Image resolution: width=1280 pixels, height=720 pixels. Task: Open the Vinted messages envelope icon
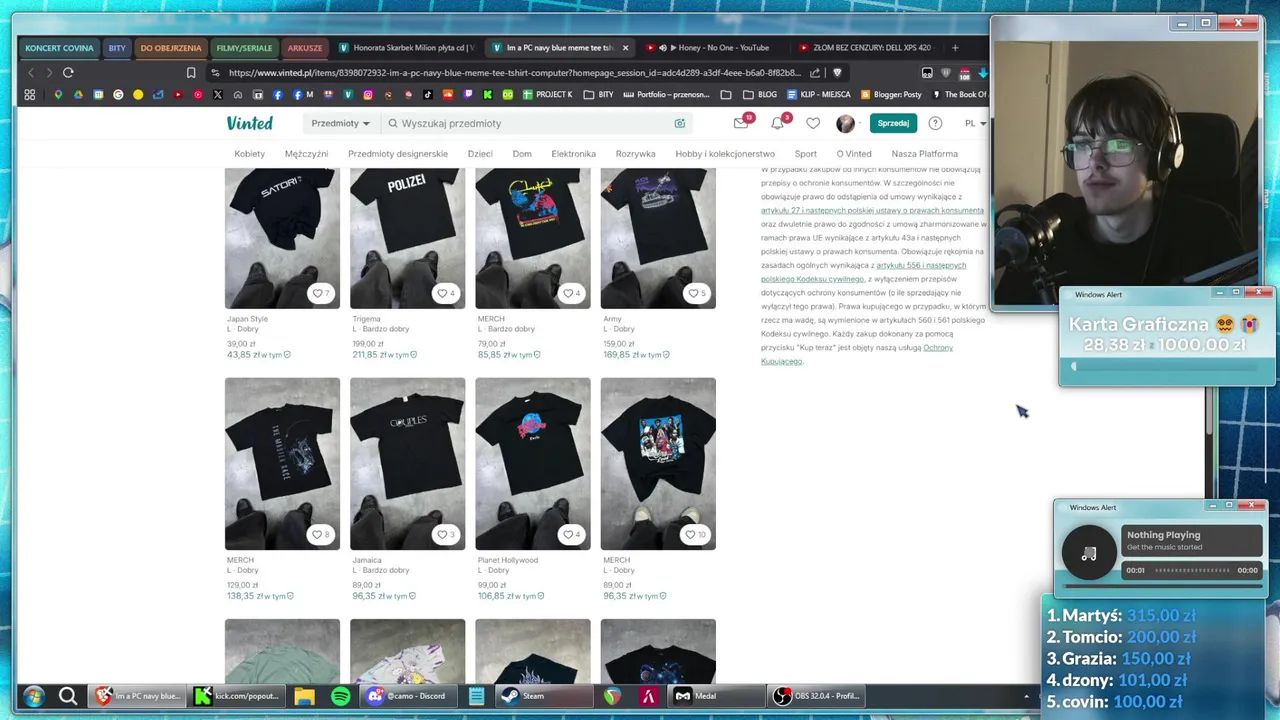coord(741,123)
